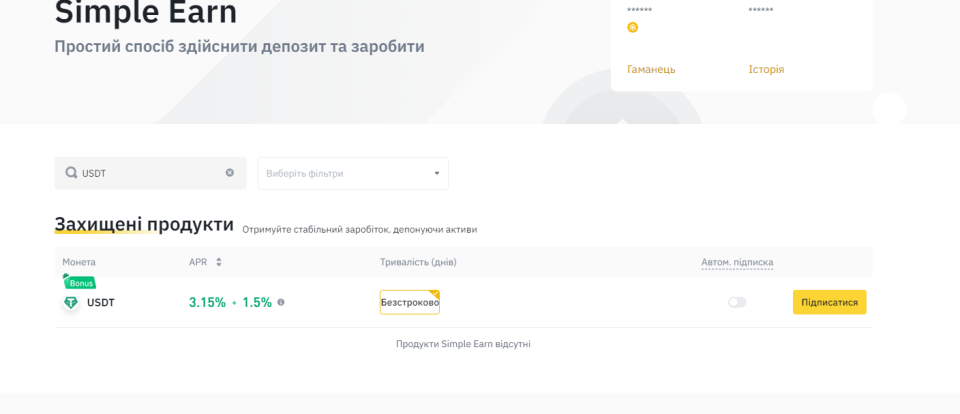Click the "Монета" column header

coord(79,262)
